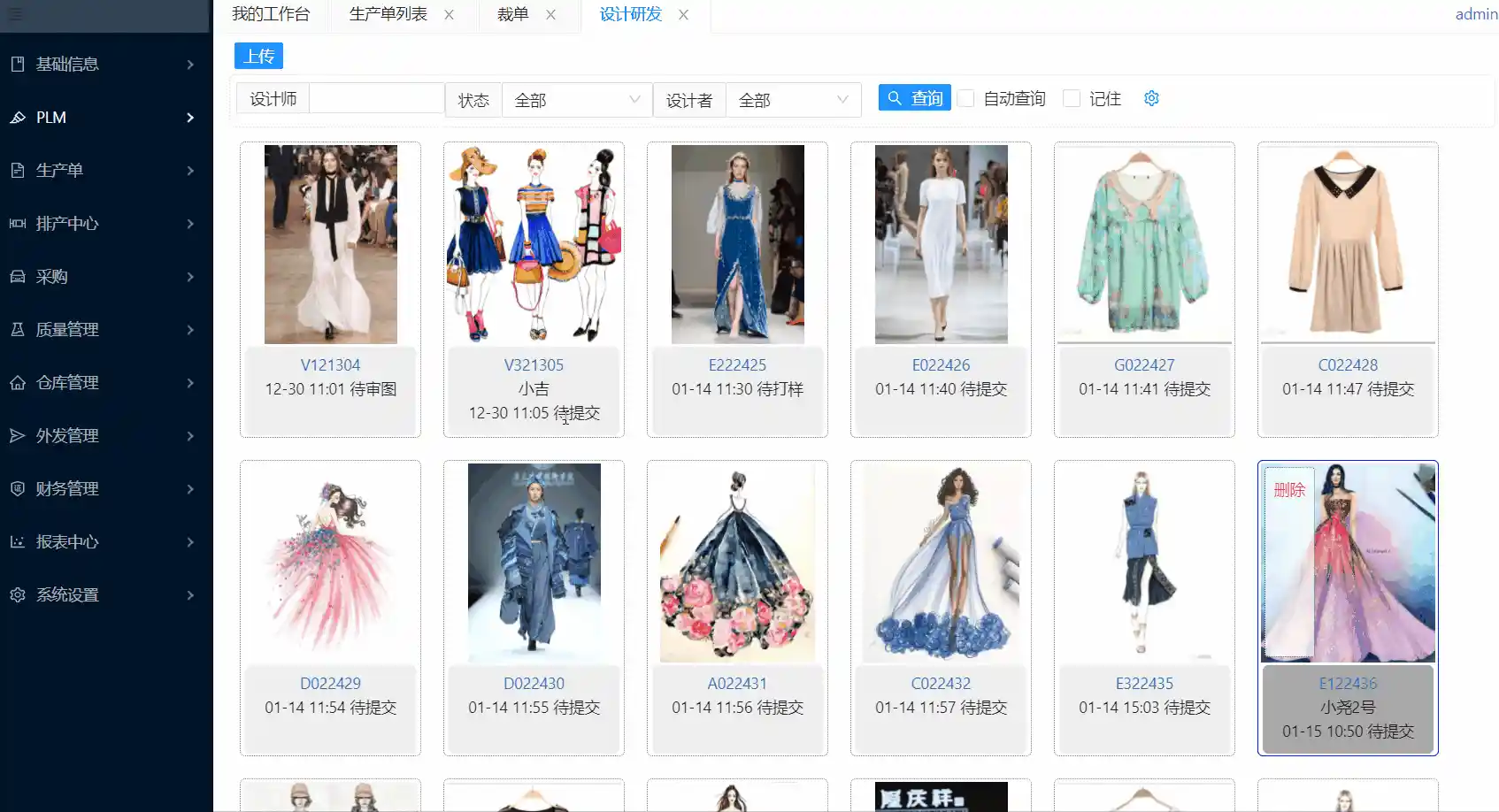Click the 系统设置 gear icon
Viewport: 1499px width, 812px height.
[x=17, y=594]
